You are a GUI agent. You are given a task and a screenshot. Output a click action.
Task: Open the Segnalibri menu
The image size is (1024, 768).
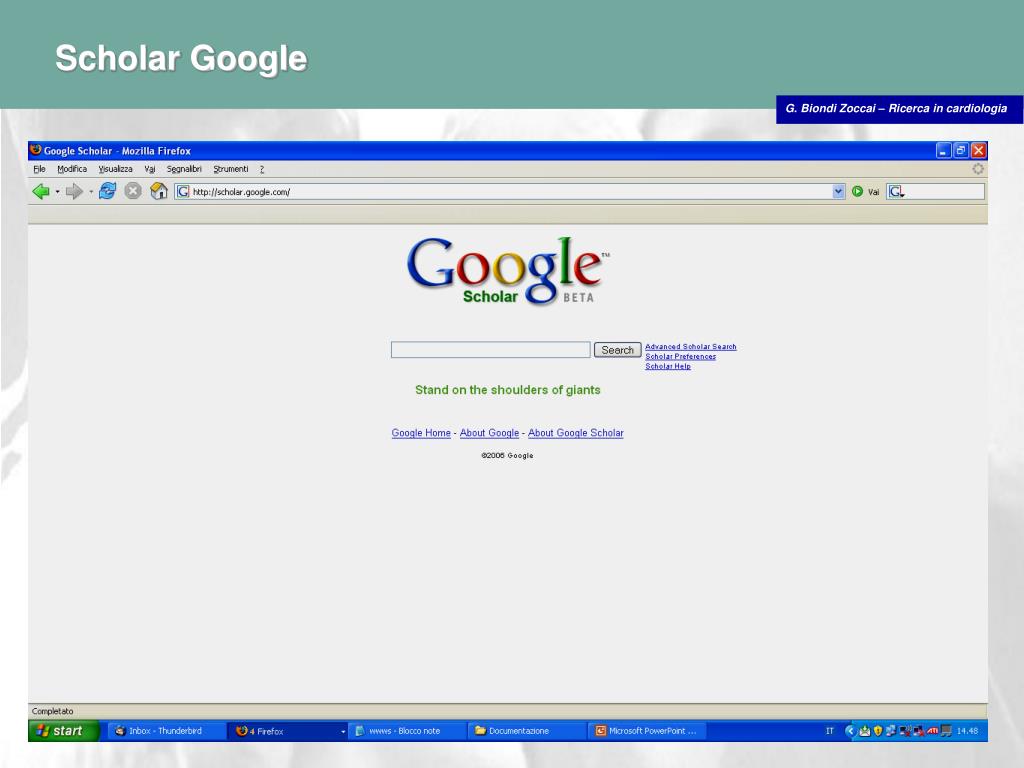click(x=184, y=169)
